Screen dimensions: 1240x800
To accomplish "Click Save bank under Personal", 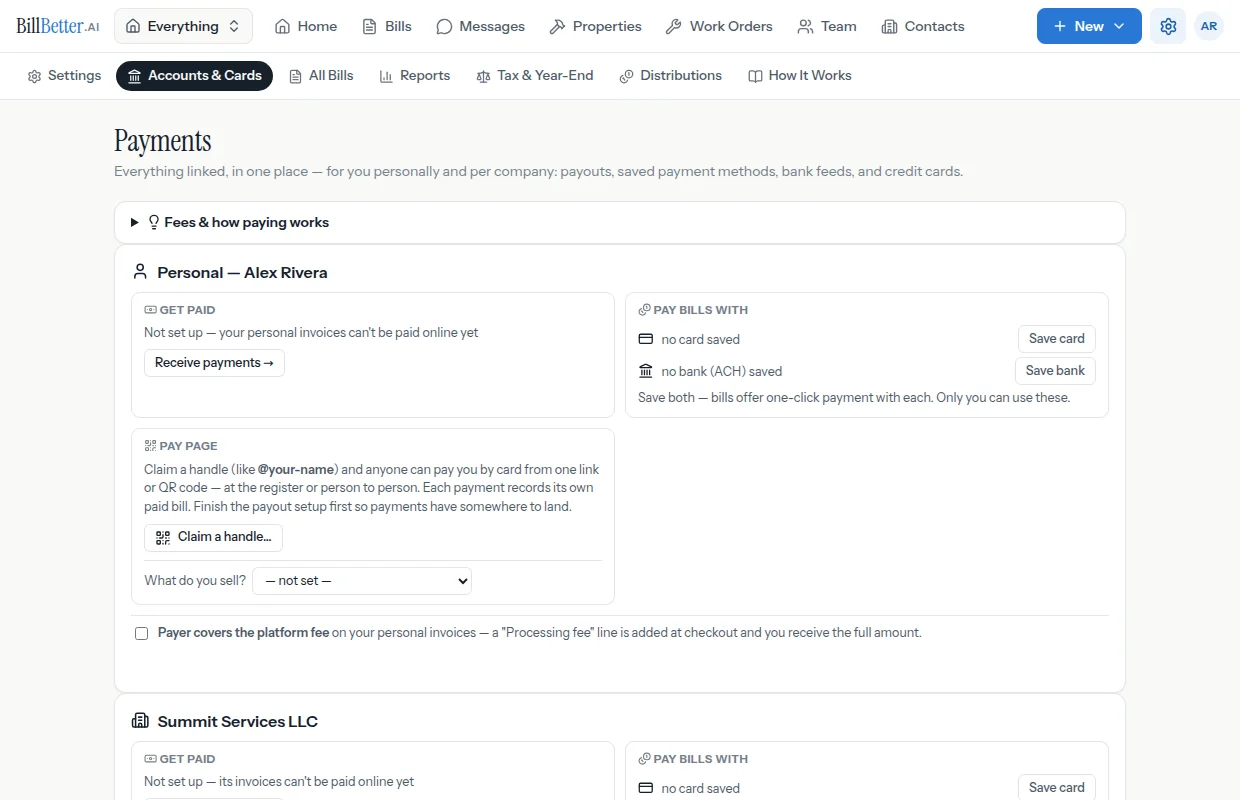I will click(x=1055, y=371).
